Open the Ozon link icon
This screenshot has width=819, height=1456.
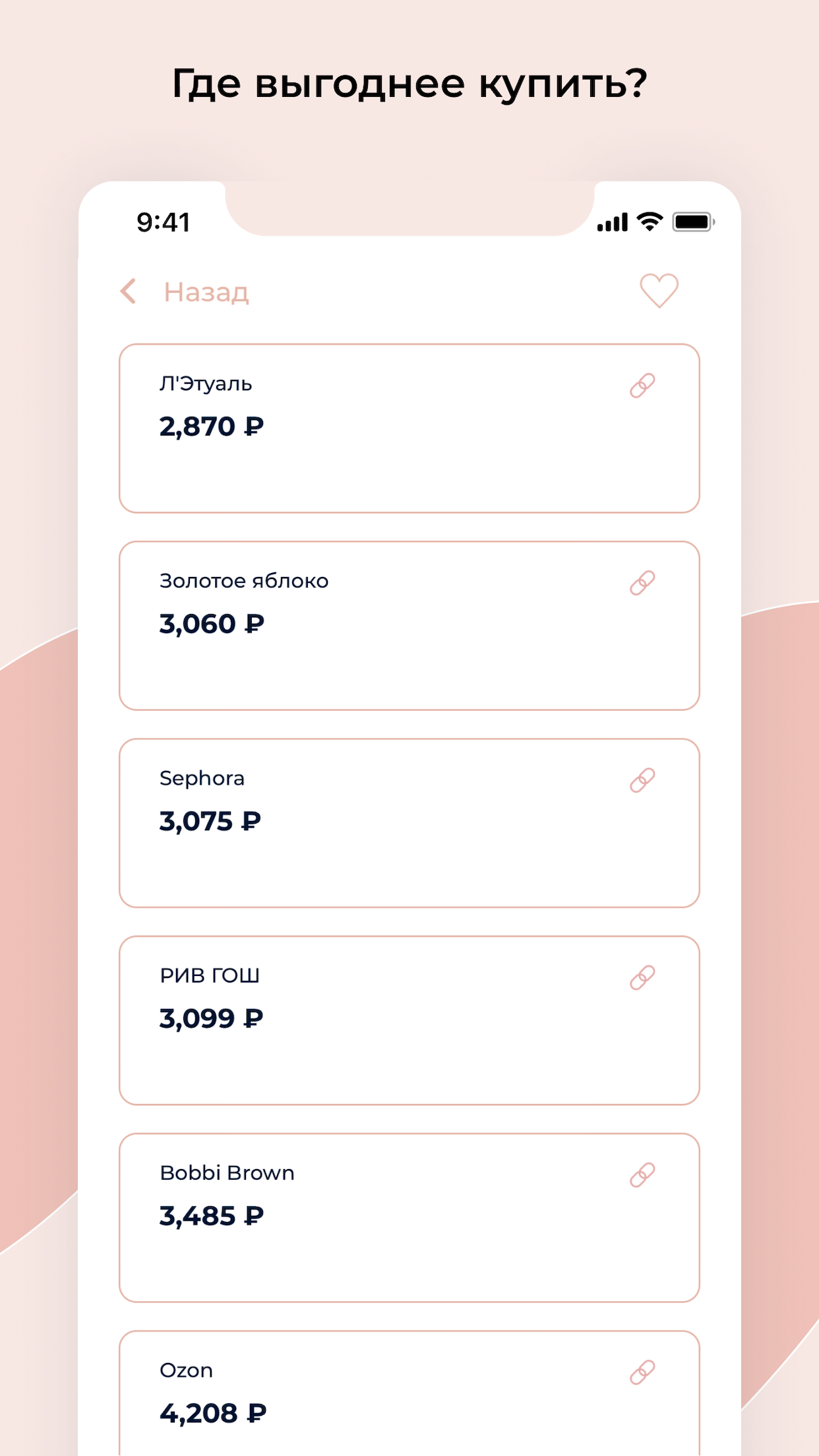click(642, 1372)
